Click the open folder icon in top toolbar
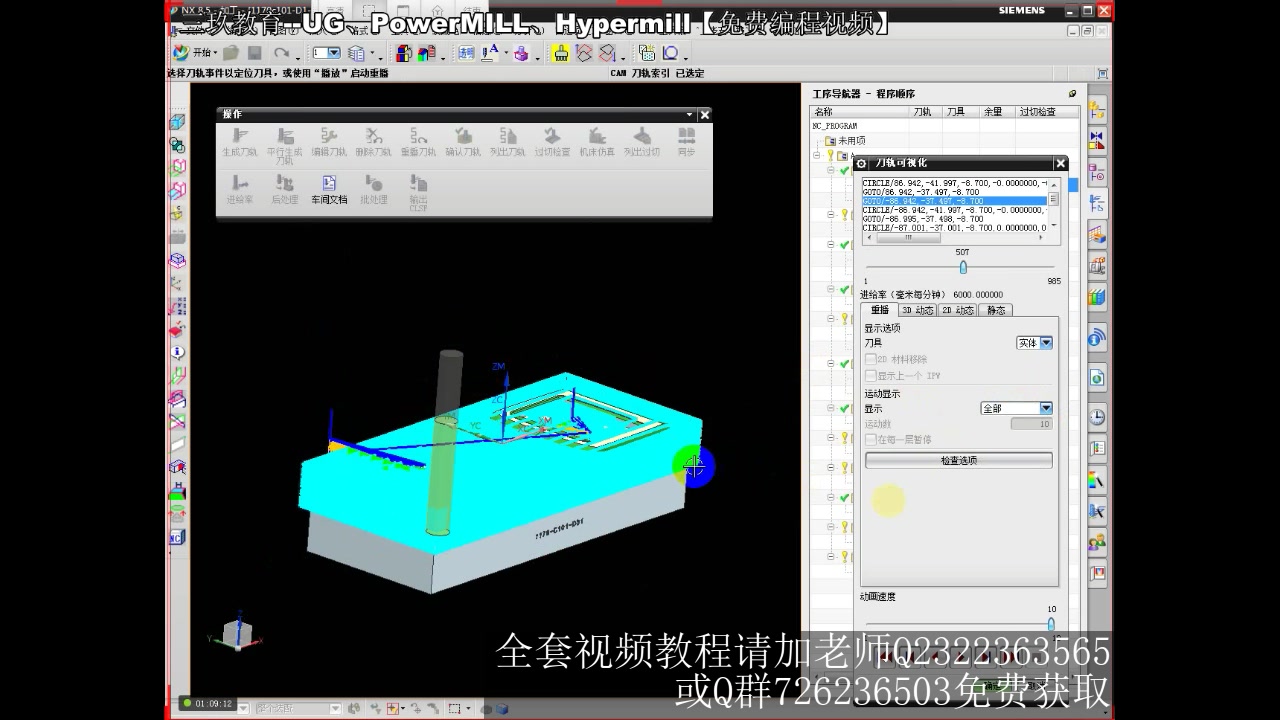This screenshot has width=1280, height=720. [x=231, y=53]
